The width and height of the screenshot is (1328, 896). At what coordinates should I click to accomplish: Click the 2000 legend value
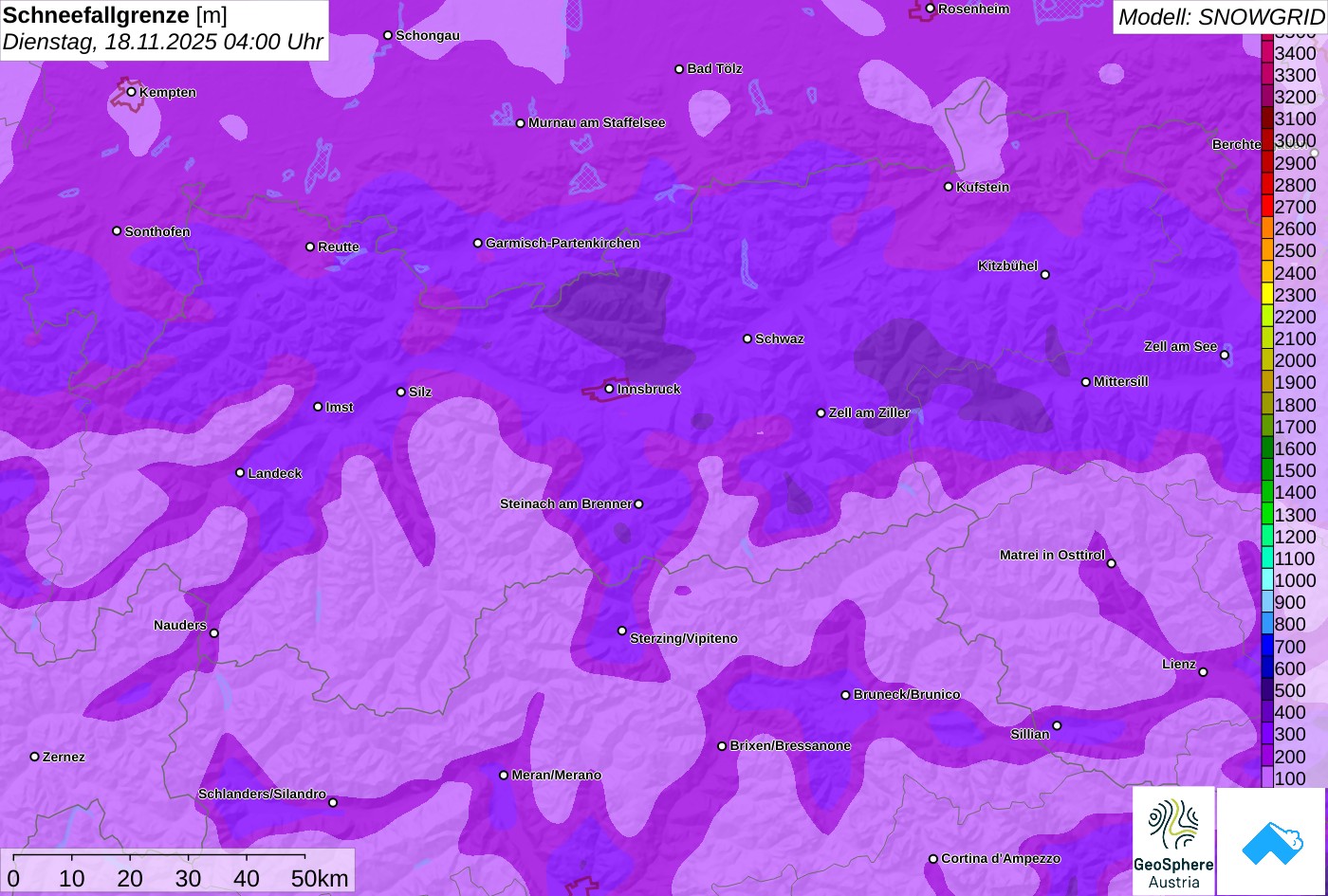1296,360
